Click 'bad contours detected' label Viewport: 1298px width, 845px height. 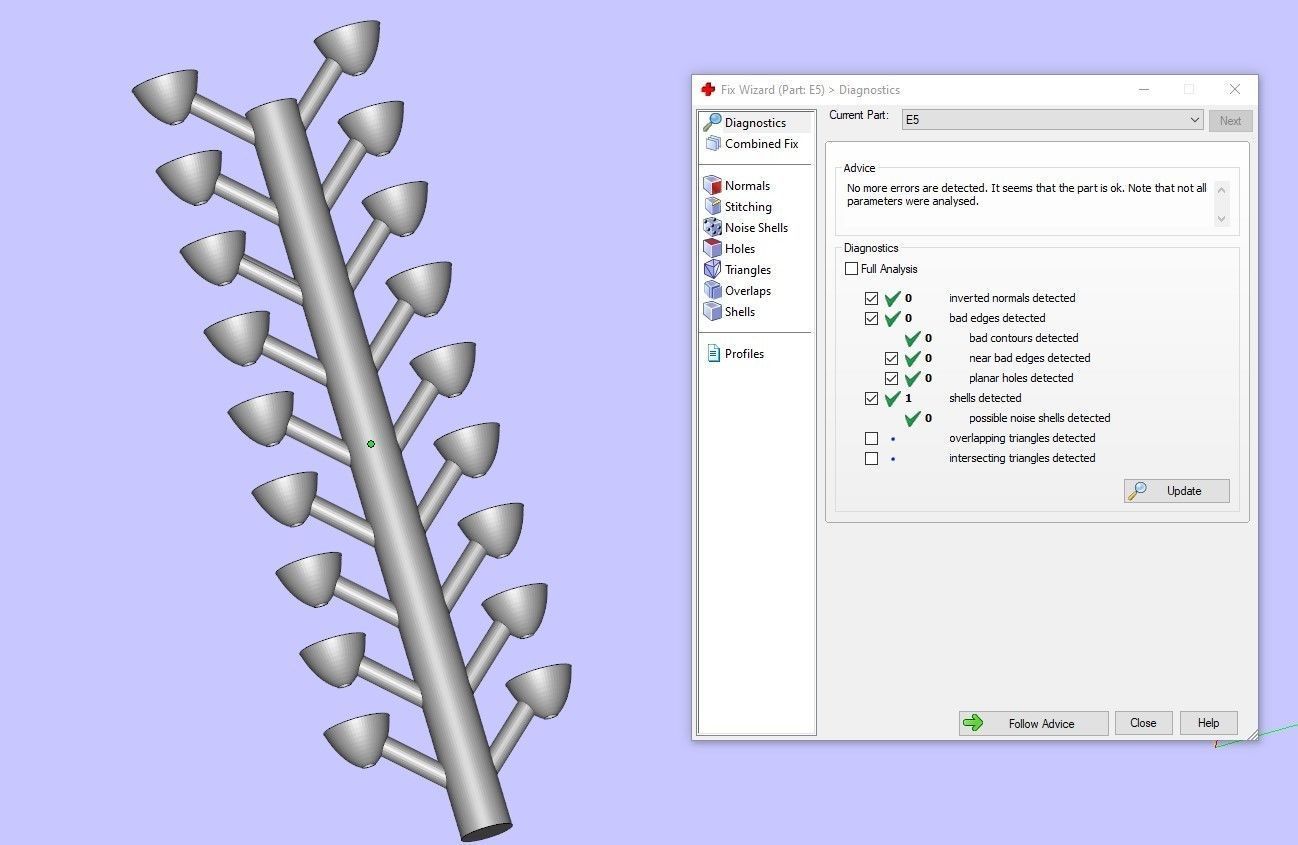[1023, 338]
